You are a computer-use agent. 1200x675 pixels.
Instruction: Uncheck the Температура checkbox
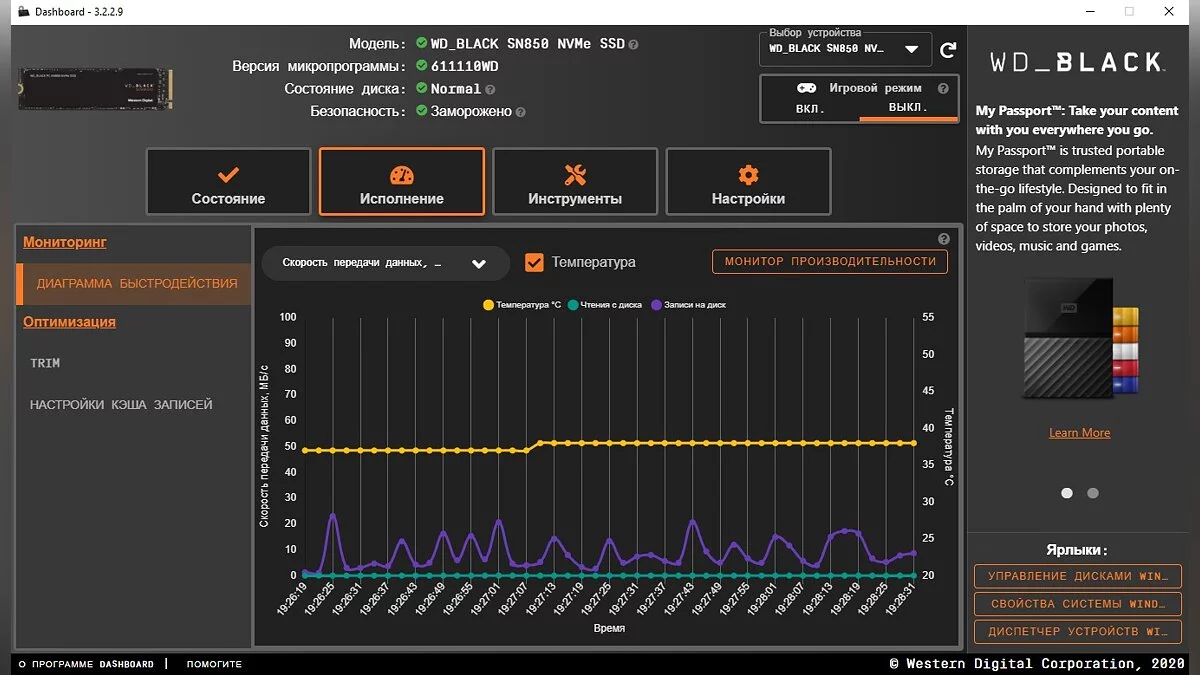pyautogui.click(x=534, y=262)
